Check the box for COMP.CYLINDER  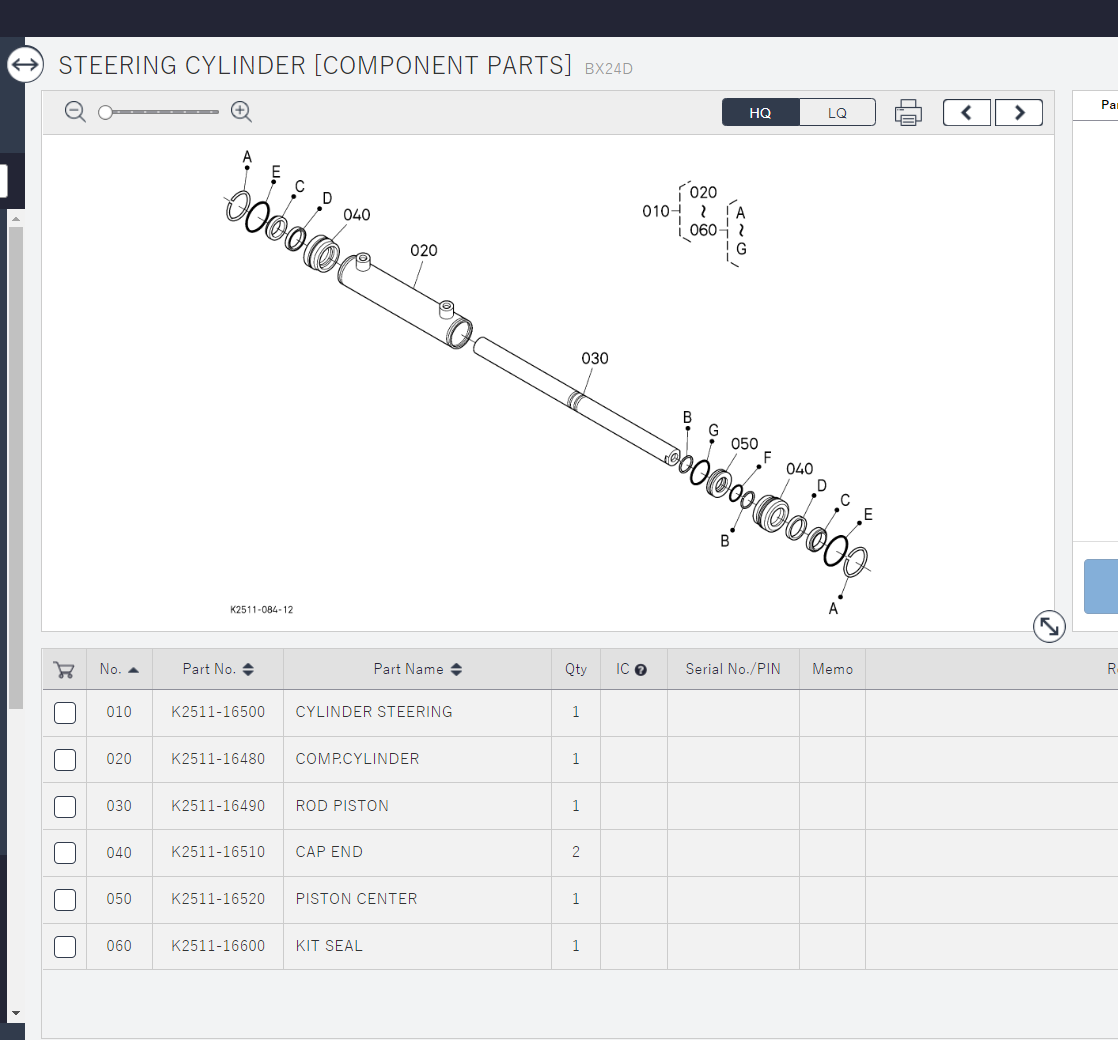65,759
